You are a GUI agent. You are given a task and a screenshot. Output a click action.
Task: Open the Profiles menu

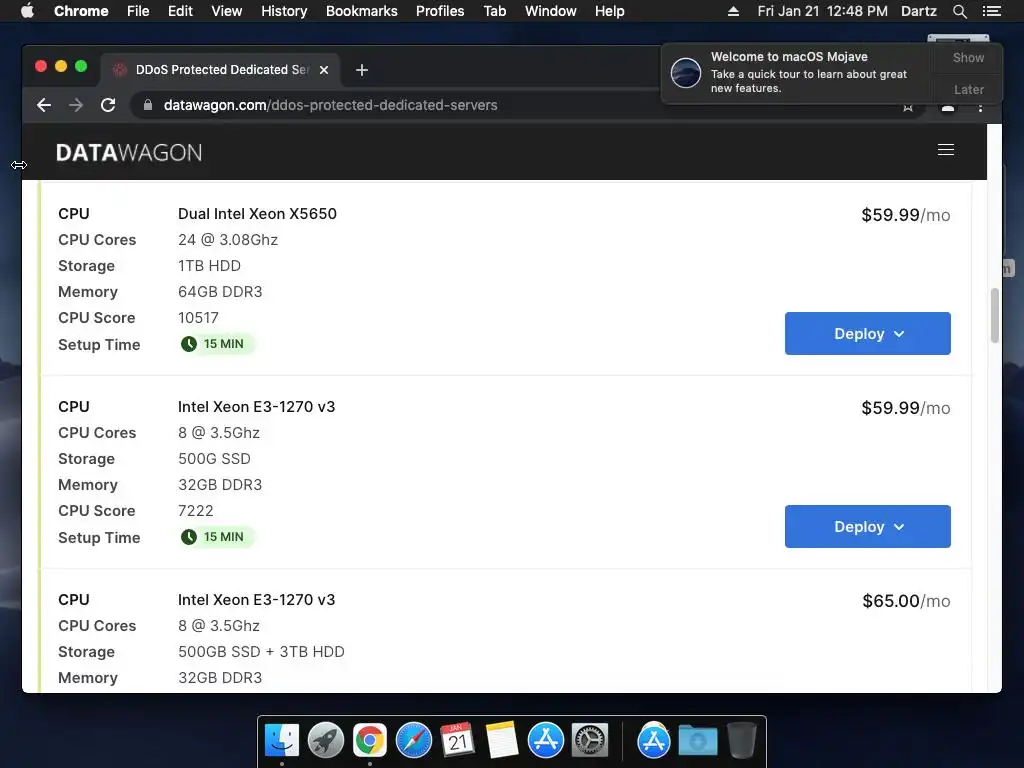440,11
